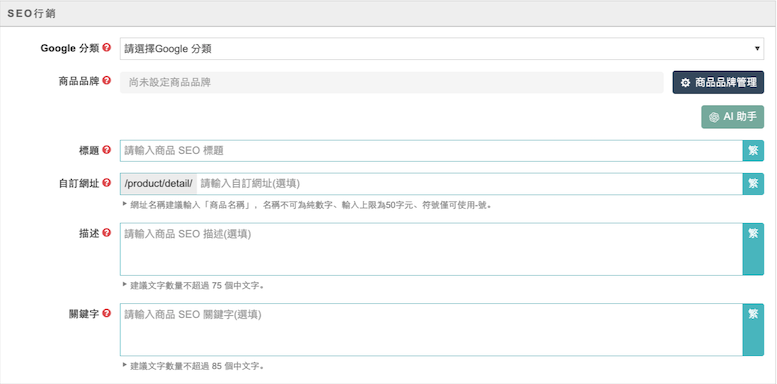Focus the SEO 關鍵字 textarea
The image size is (777, 384).
pyautogui.click(x=431, y=329)
